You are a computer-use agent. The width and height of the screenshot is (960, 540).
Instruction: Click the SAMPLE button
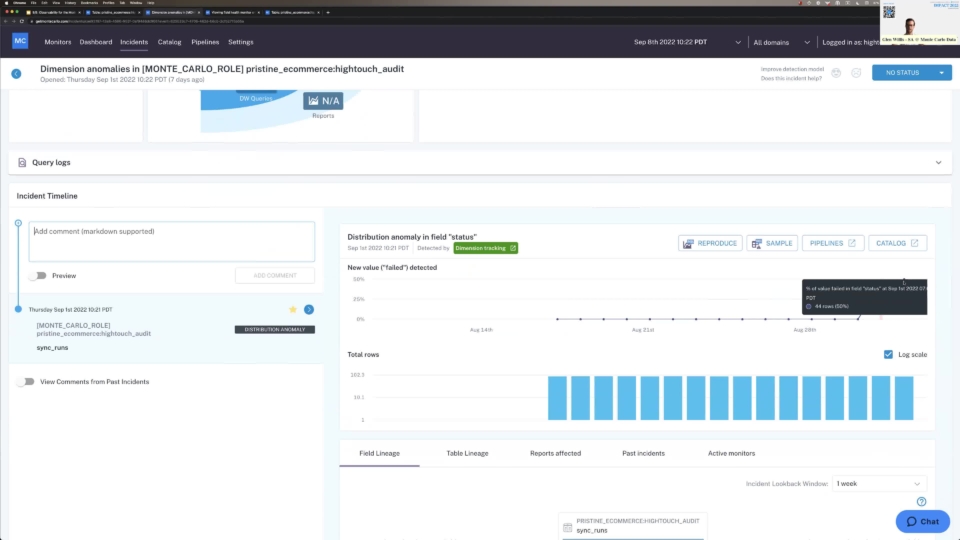click(772, 243)
